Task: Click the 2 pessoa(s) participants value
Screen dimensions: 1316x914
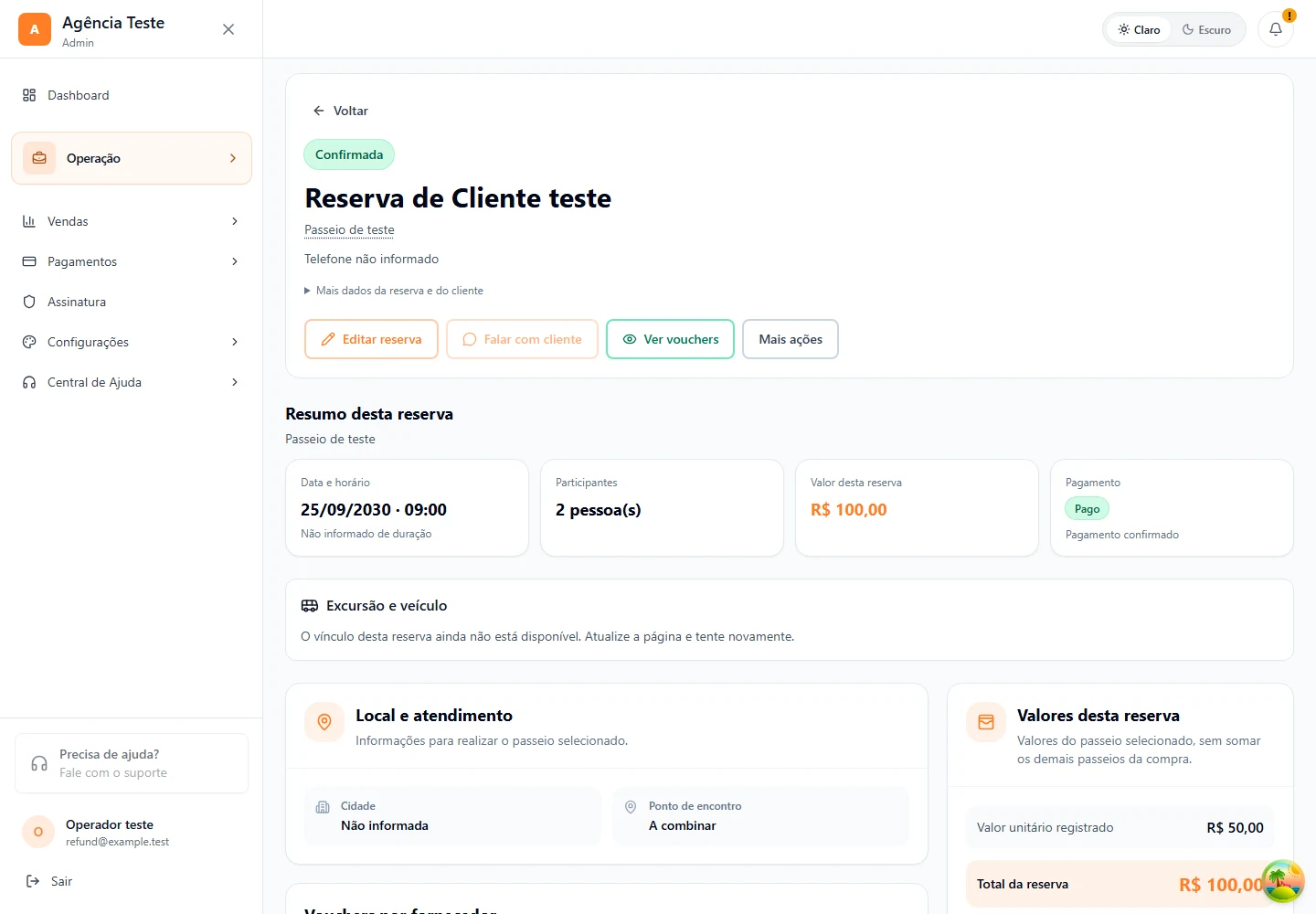Action: click(599, 510)
